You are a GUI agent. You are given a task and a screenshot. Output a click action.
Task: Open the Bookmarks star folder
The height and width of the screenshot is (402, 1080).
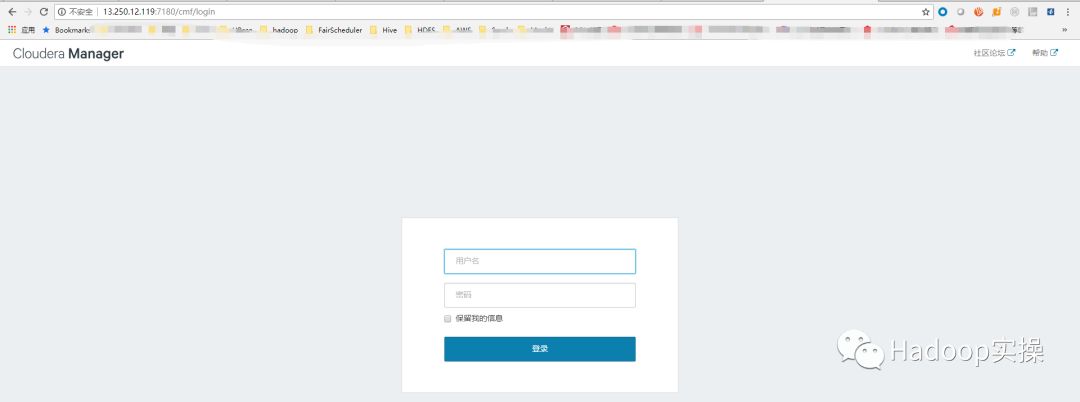coord(67,30)
